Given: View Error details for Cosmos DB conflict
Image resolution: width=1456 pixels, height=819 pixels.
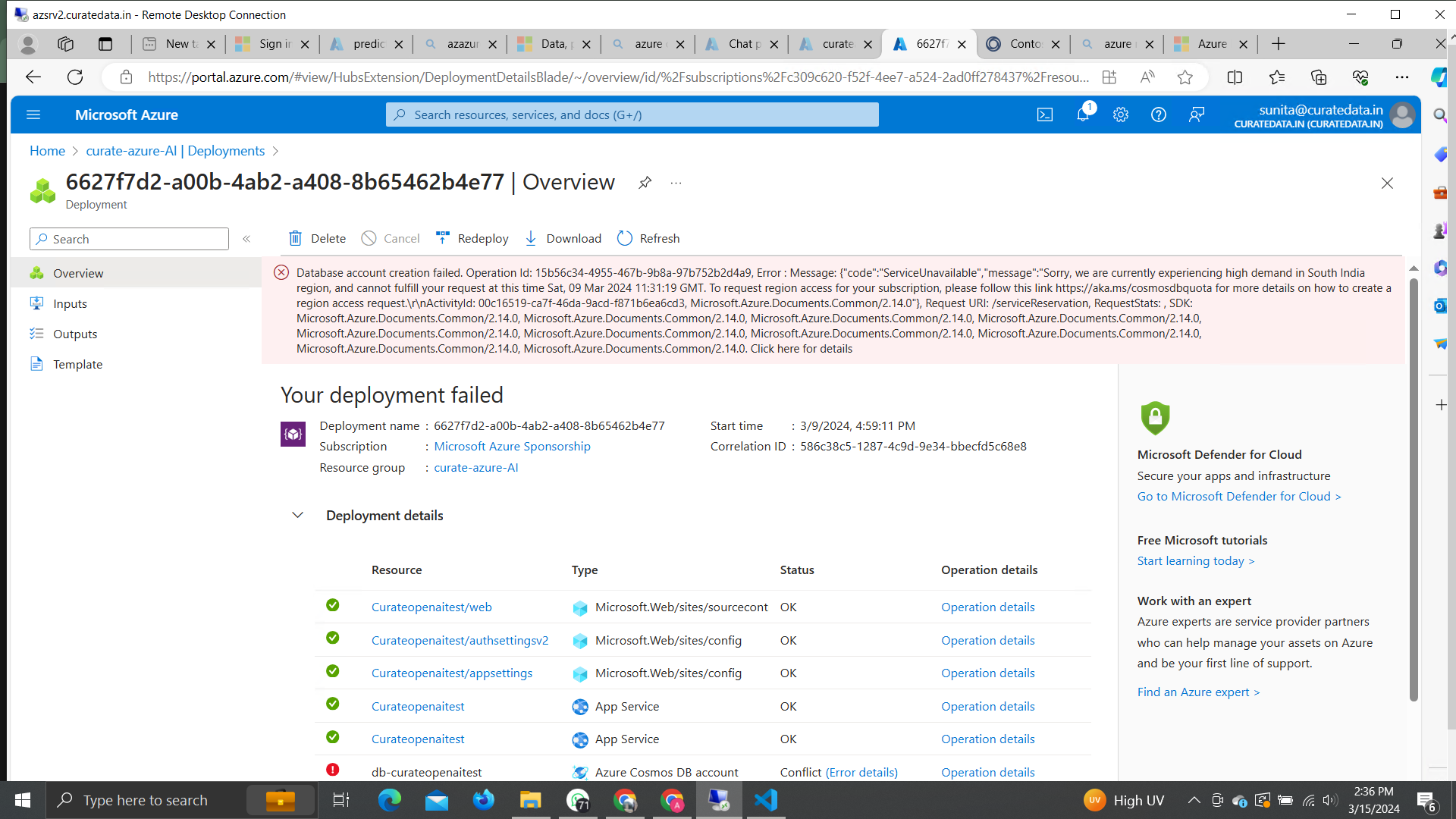Looking at the screenshot, I should pos(861,773).
